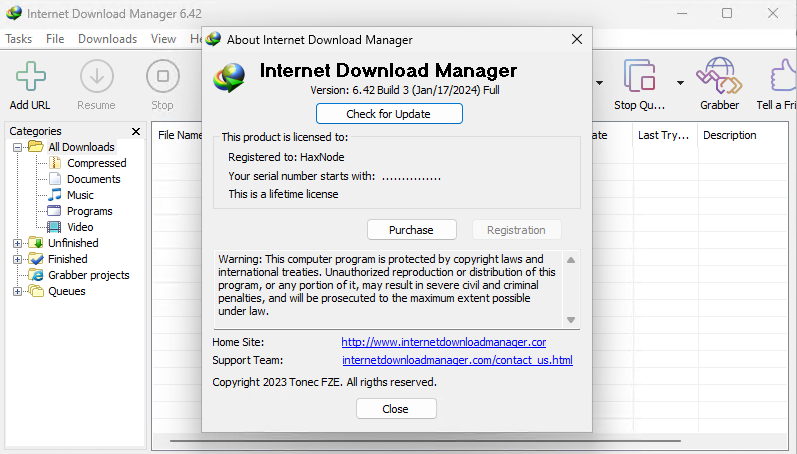The height and width of the screenshot is (454, 797).
Task: Click the Stop Queue toolbar icon
Action: point(639,78)
